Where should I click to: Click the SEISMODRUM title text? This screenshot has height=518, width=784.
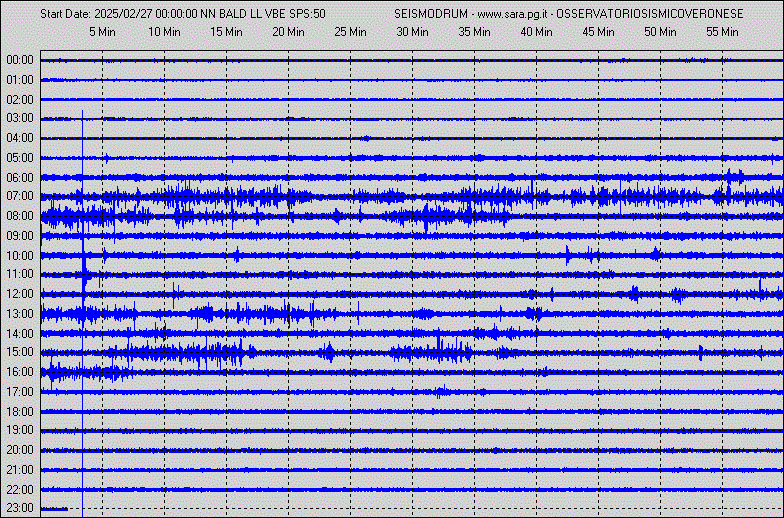click(431, 14)
